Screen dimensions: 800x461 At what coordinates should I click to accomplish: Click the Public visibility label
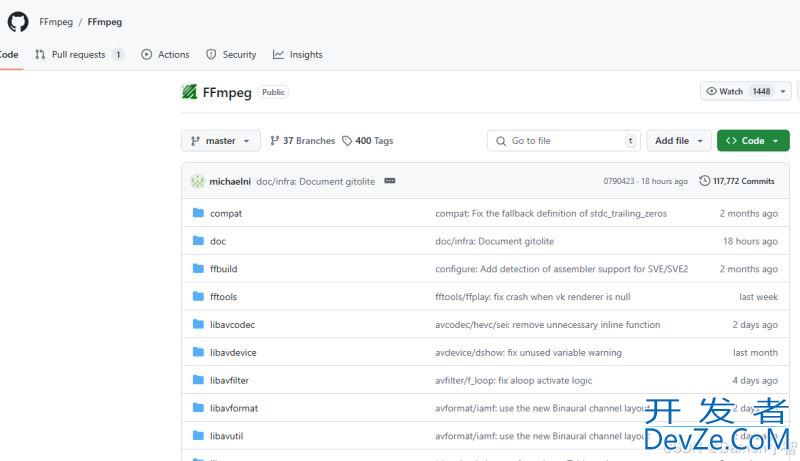[x=273, y=92]
